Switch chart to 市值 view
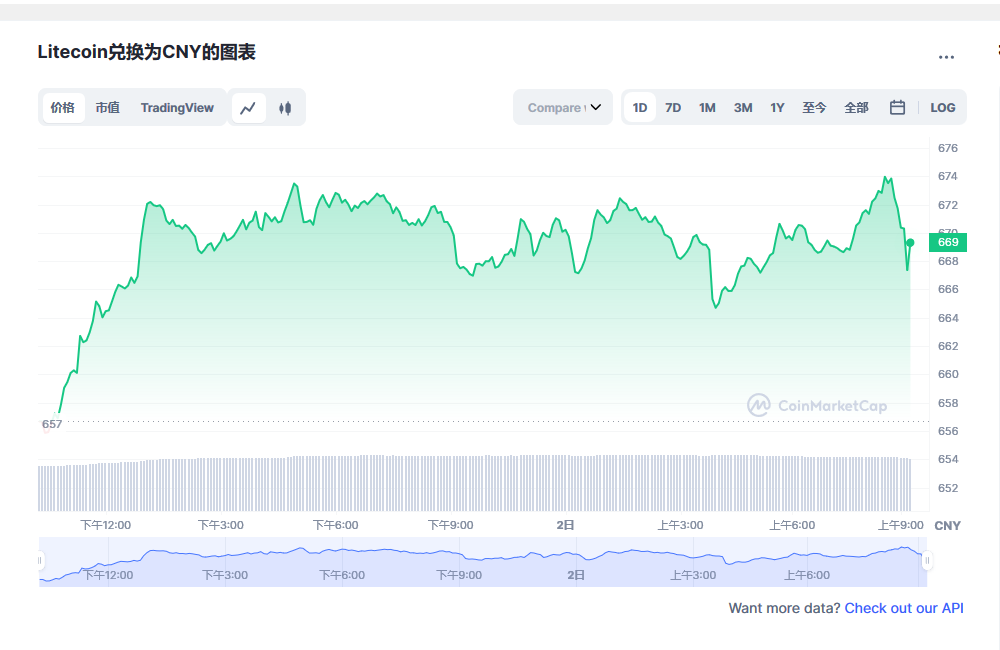Image resolution: width=1000 pixels, height=650 pixels. (108, 107)
